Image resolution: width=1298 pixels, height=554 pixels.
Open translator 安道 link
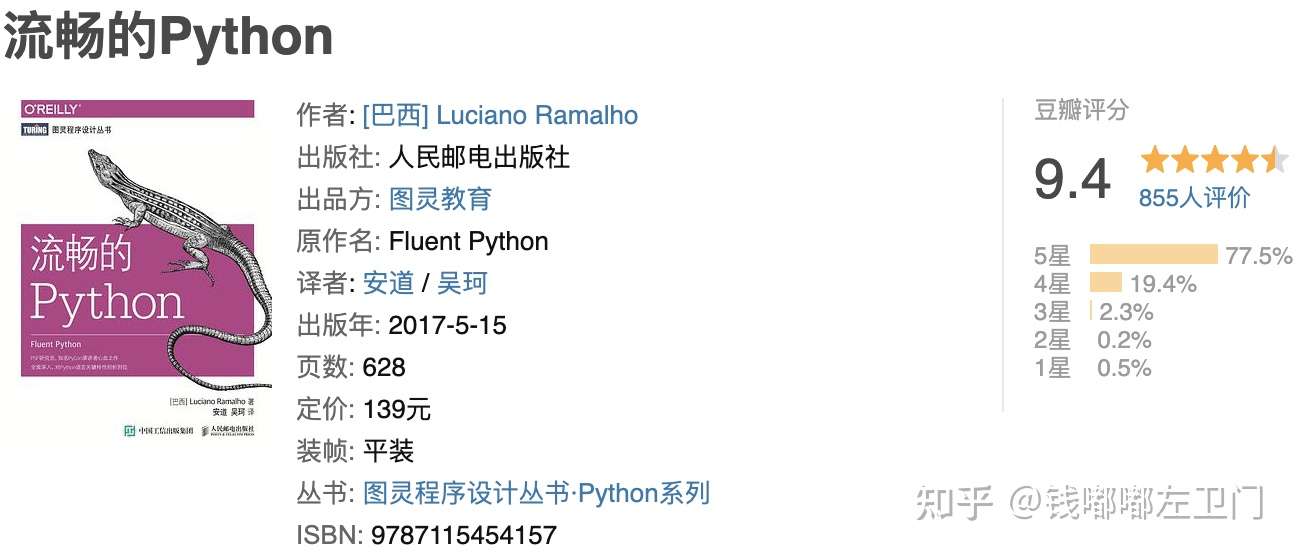(x=388, y=283)
